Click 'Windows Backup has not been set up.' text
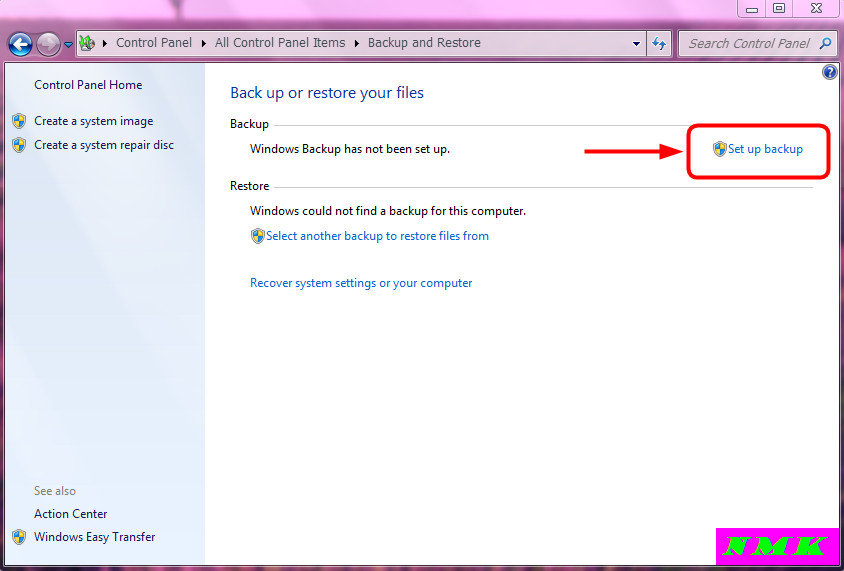Viewport: 844px width, 571px height. click(350, 149)
